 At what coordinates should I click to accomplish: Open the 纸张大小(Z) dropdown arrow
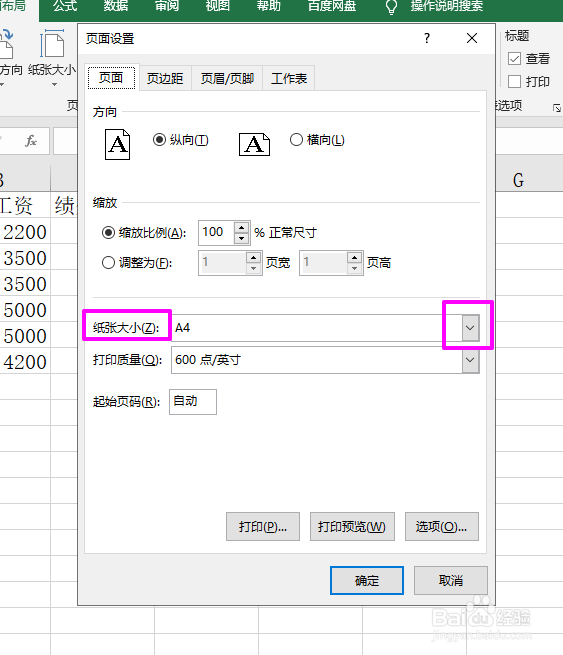[x=470, y=328]
